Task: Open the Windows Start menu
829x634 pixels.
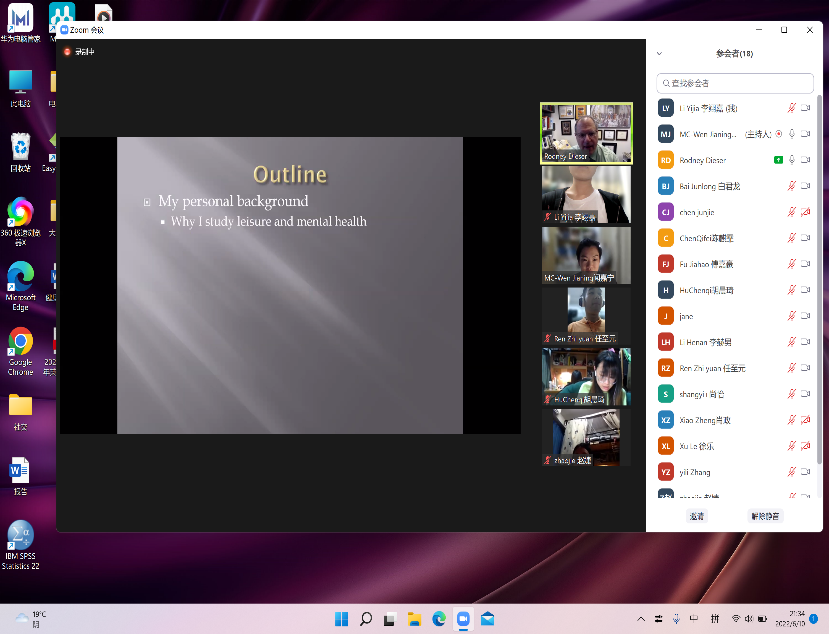Action: (340, 618)
